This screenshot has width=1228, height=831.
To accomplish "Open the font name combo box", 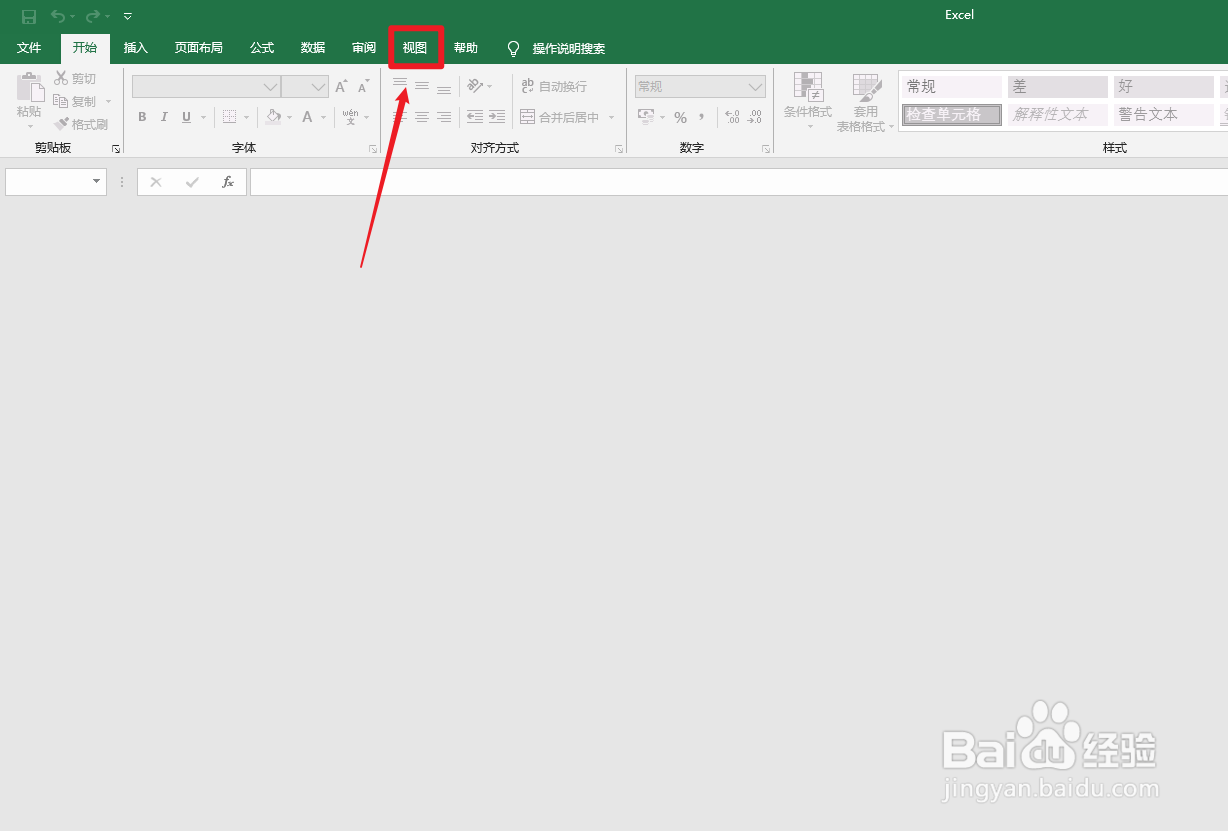I will (206, 87).
